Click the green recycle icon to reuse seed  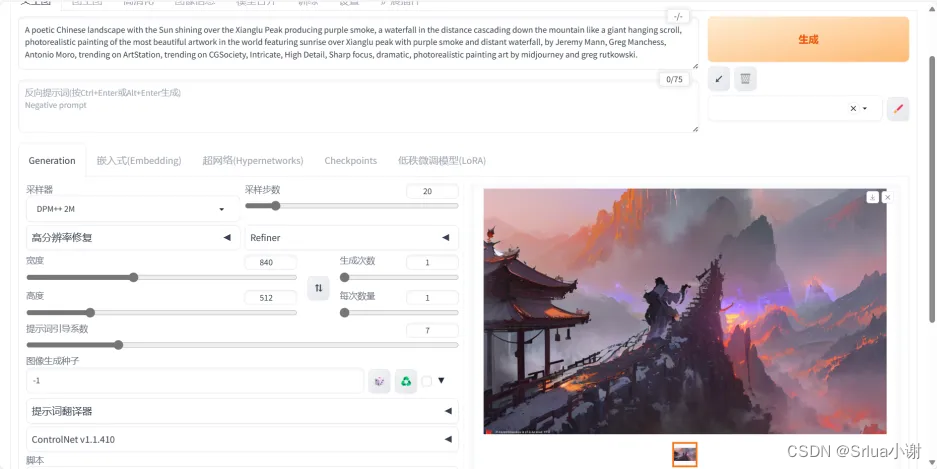[x=406, y=381]
